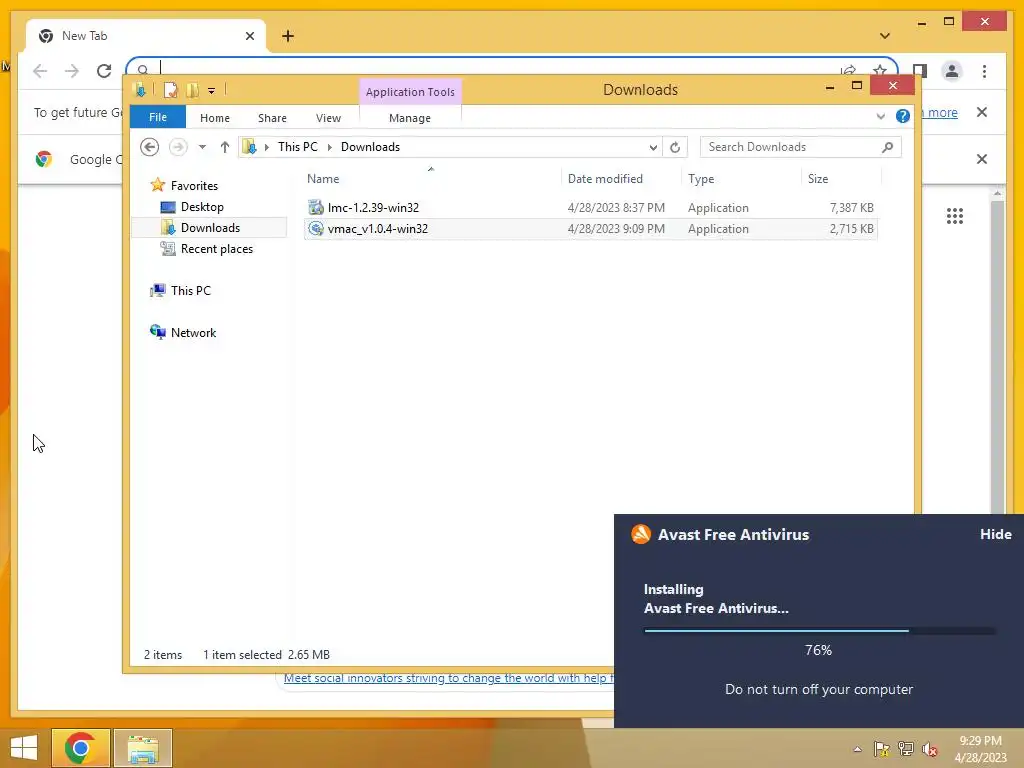Viewport: 1024px width, 768px height.
Task: Select Downloads in navigation pane
Action: 210,228
